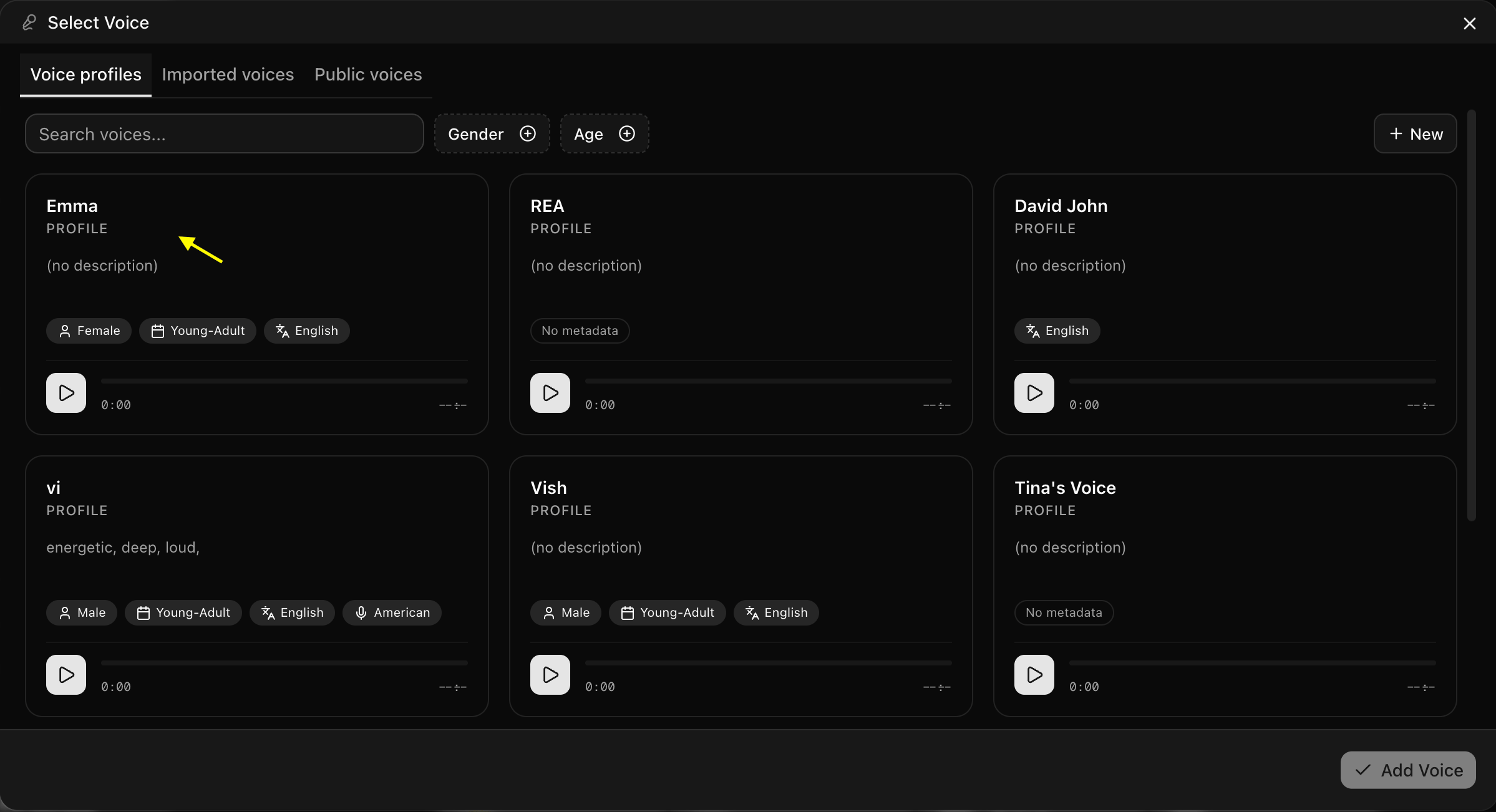Play the vi voice sample
Viewport: 1496px width, 812px height.
click(x=66, y=675)
